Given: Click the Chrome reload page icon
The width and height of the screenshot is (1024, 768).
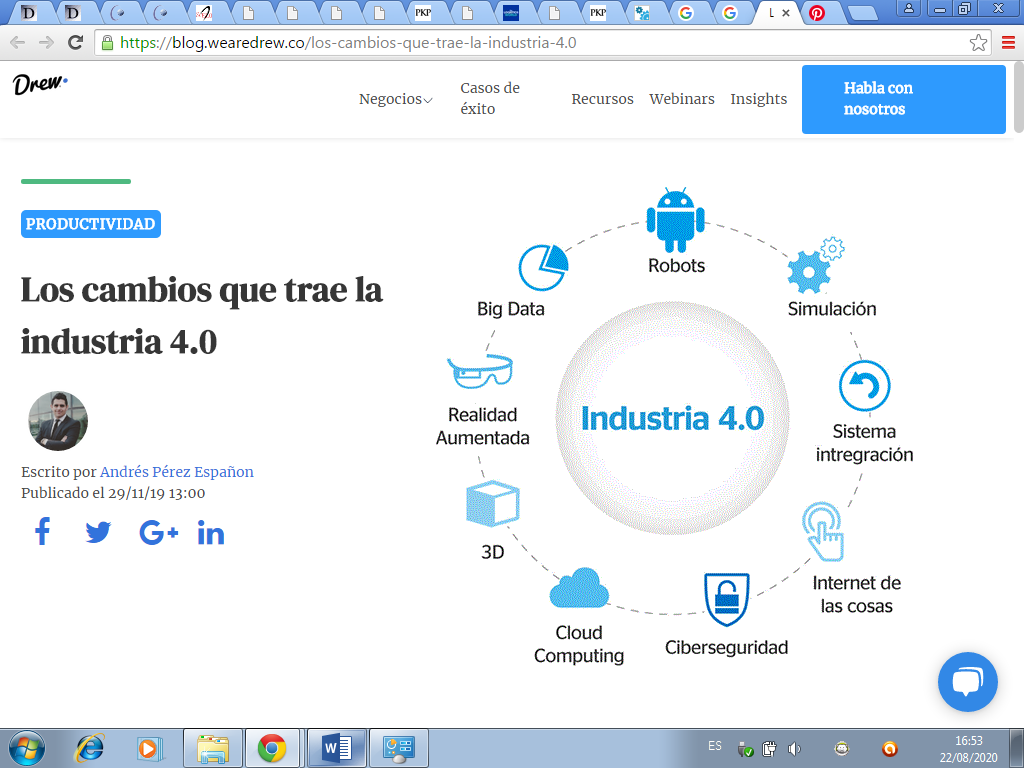Looking at the screenshot, I should (75, 43).
